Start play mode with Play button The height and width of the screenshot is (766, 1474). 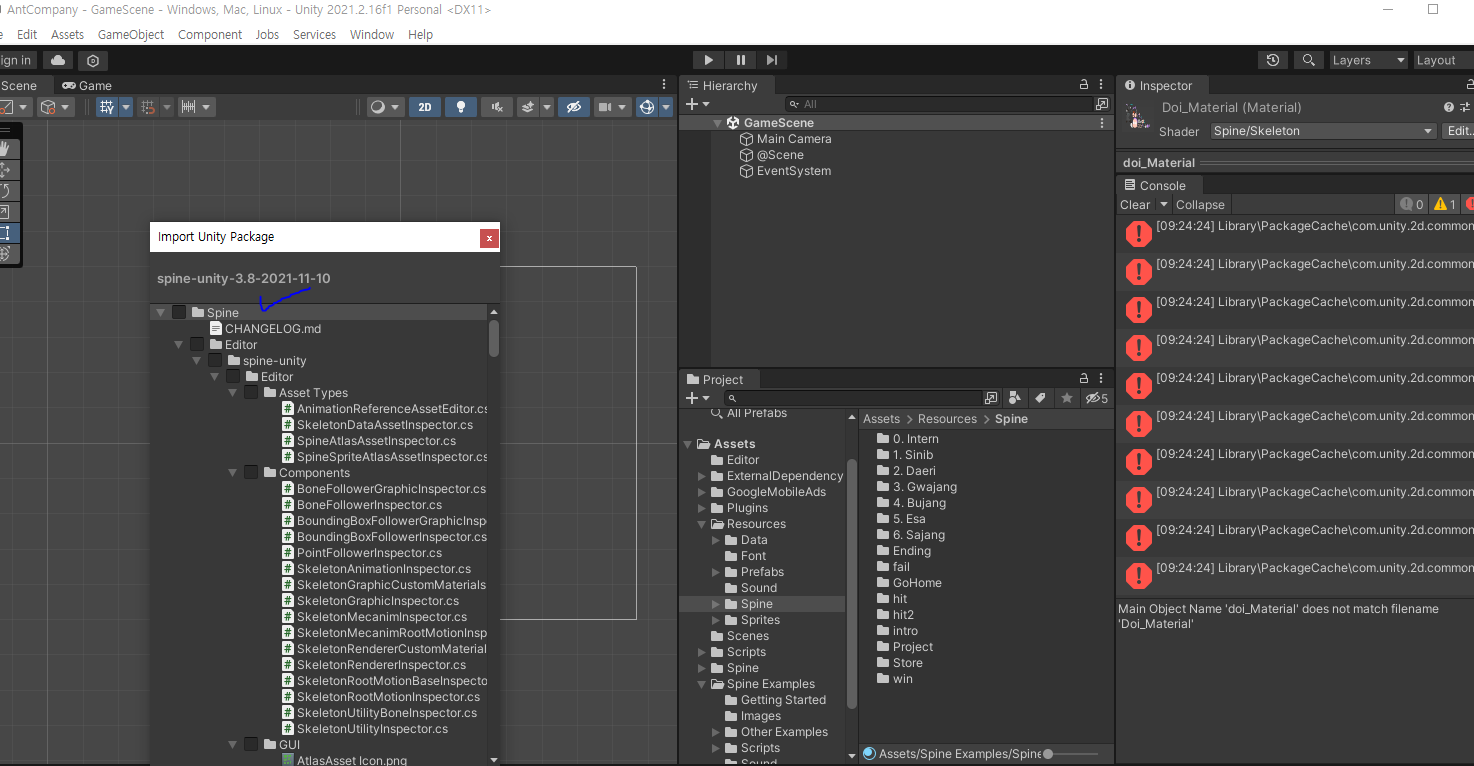[708, 60]
